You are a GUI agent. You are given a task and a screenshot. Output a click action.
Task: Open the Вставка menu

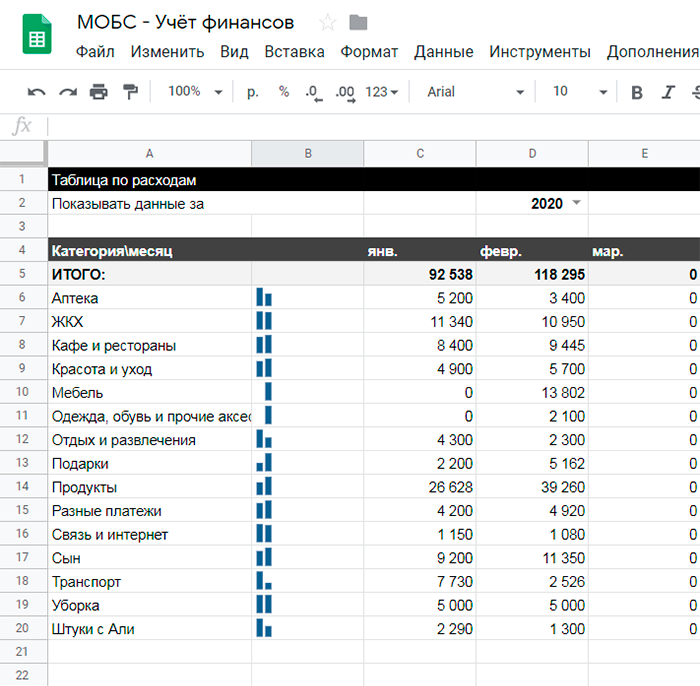[x=295, y=52]
